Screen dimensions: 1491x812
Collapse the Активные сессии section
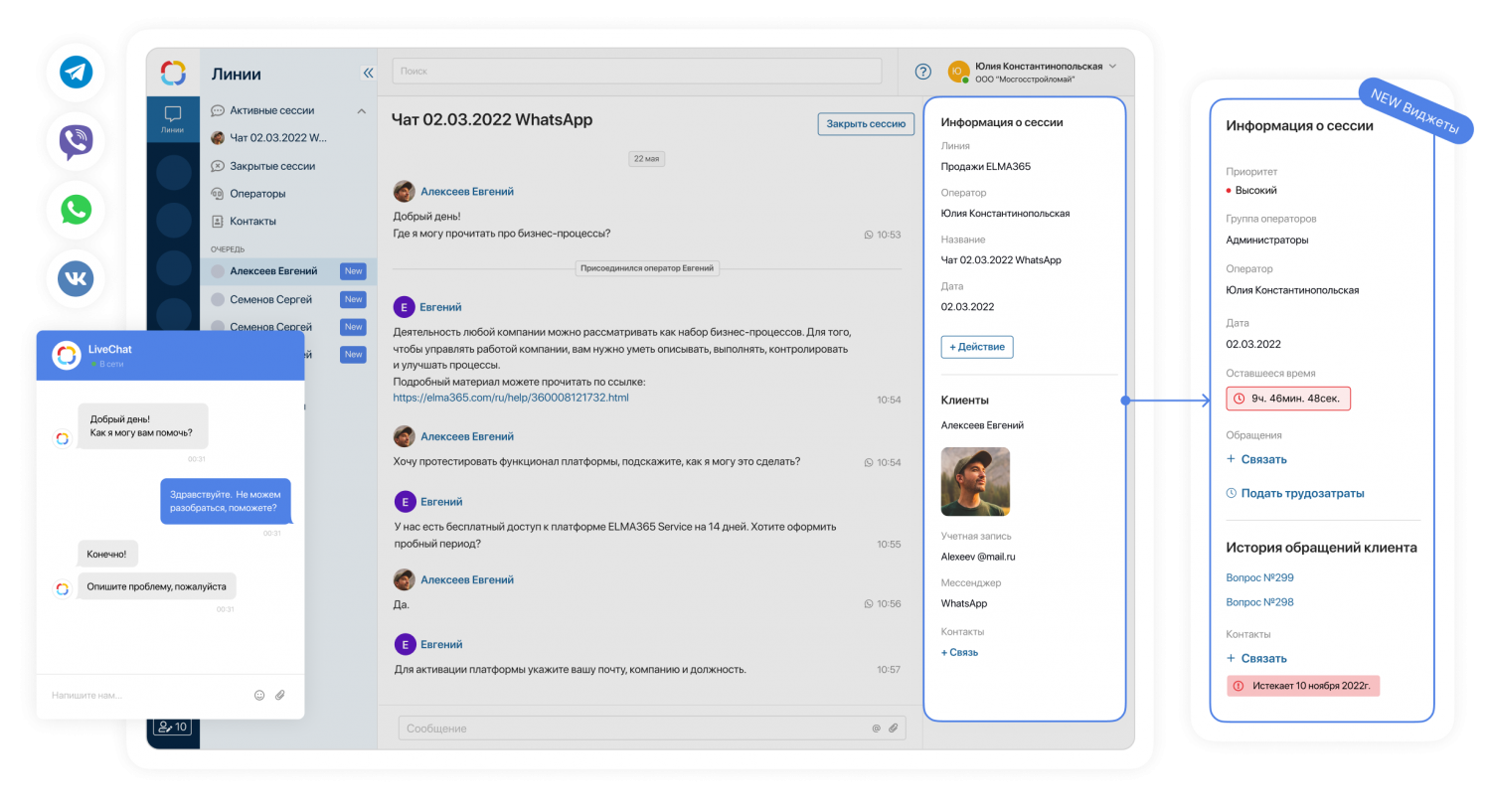click(x=361, y=111)
